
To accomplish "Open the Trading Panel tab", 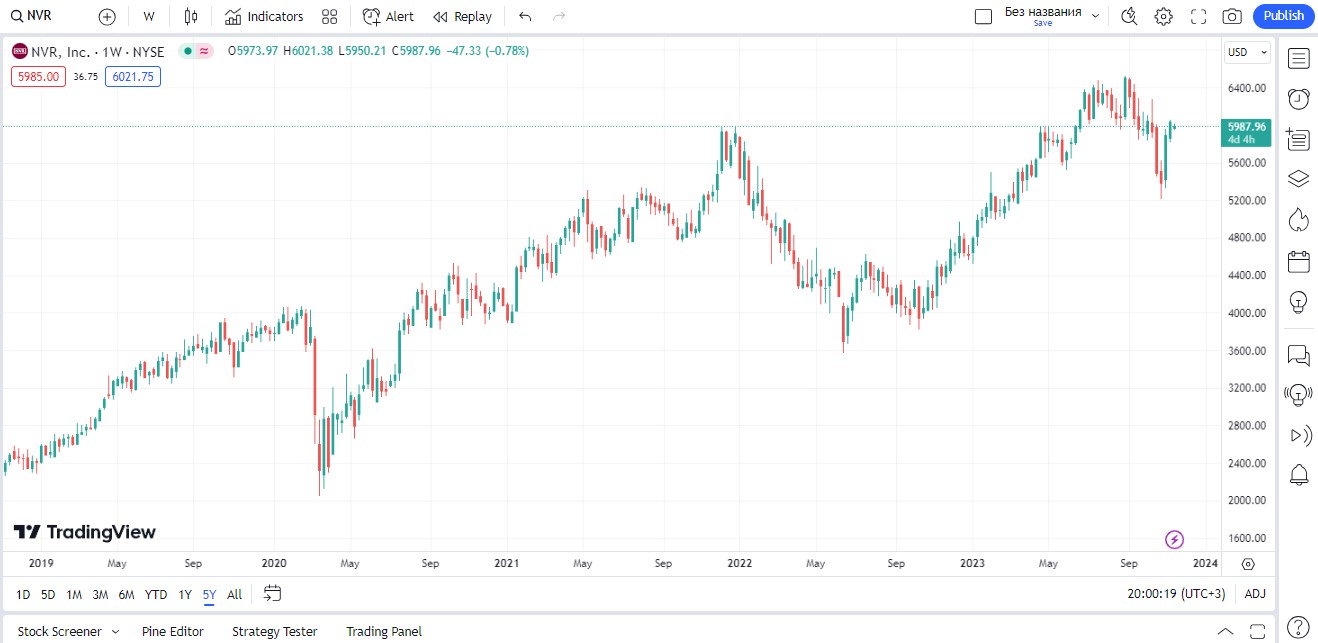I will (x=384, y=632).
